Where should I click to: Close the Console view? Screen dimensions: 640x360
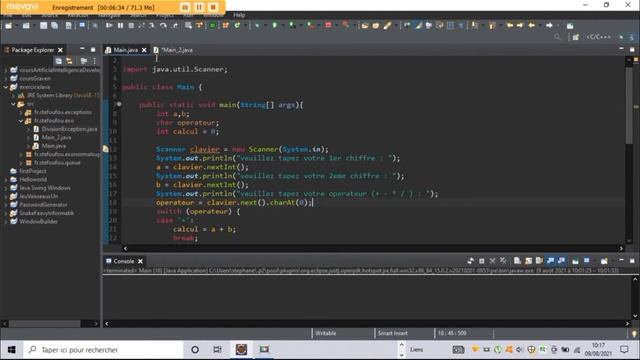pos(140,261)
